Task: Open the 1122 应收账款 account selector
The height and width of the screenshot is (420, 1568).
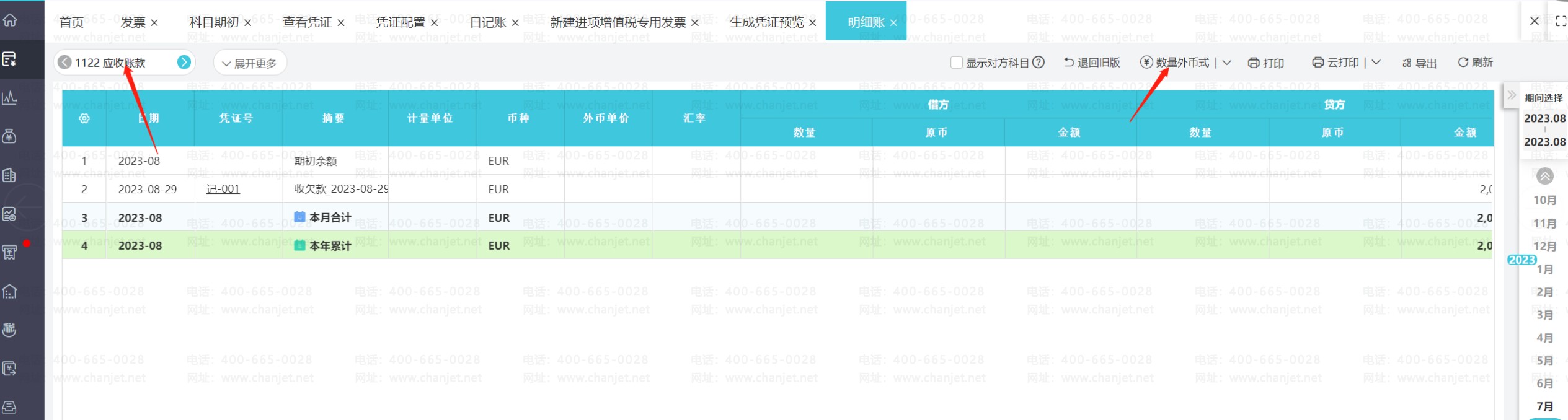Action: [124, 63]
